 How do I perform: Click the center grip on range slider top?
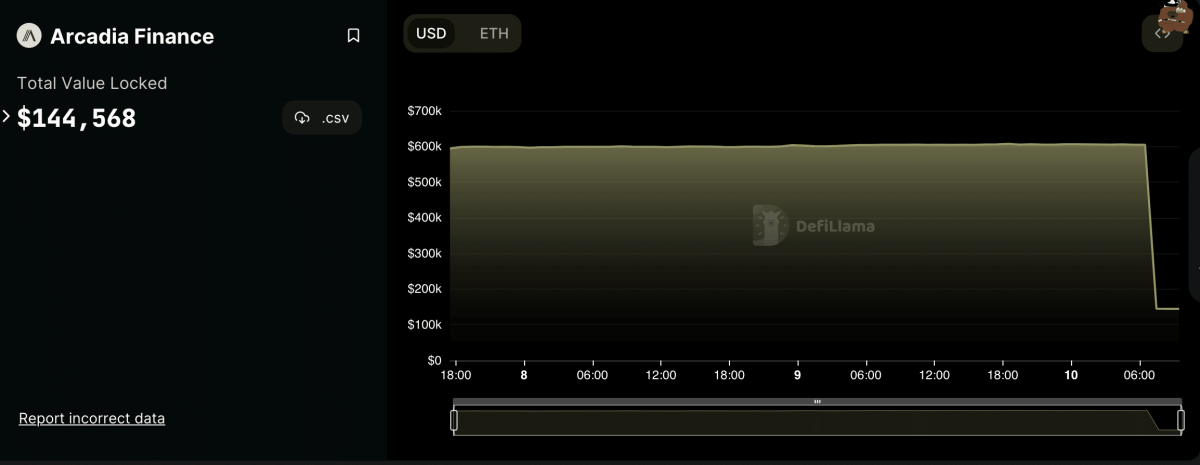[x=817, y=402]
